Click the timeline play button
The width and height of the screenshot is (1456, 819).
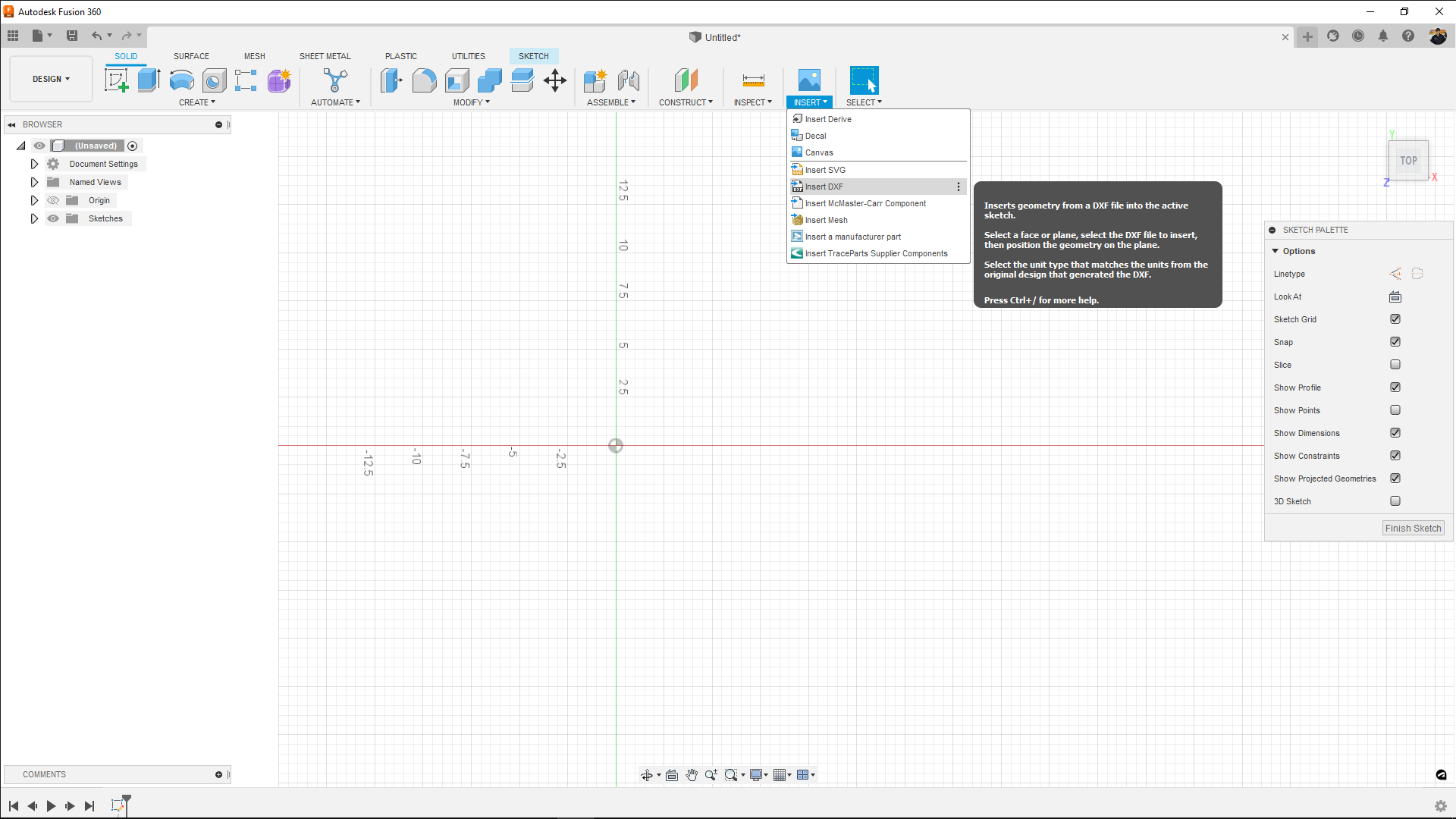click(51, 805)
